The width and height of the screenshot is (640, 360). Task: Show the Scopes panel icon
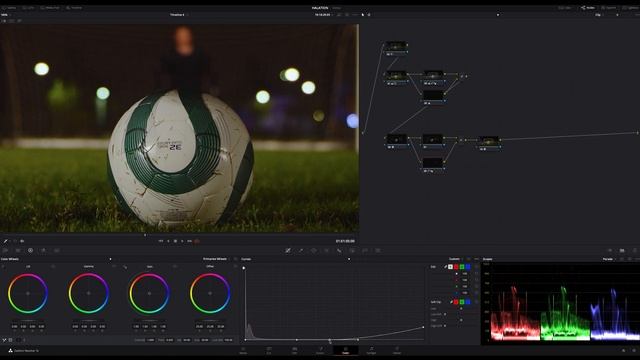tap(622, 250)
